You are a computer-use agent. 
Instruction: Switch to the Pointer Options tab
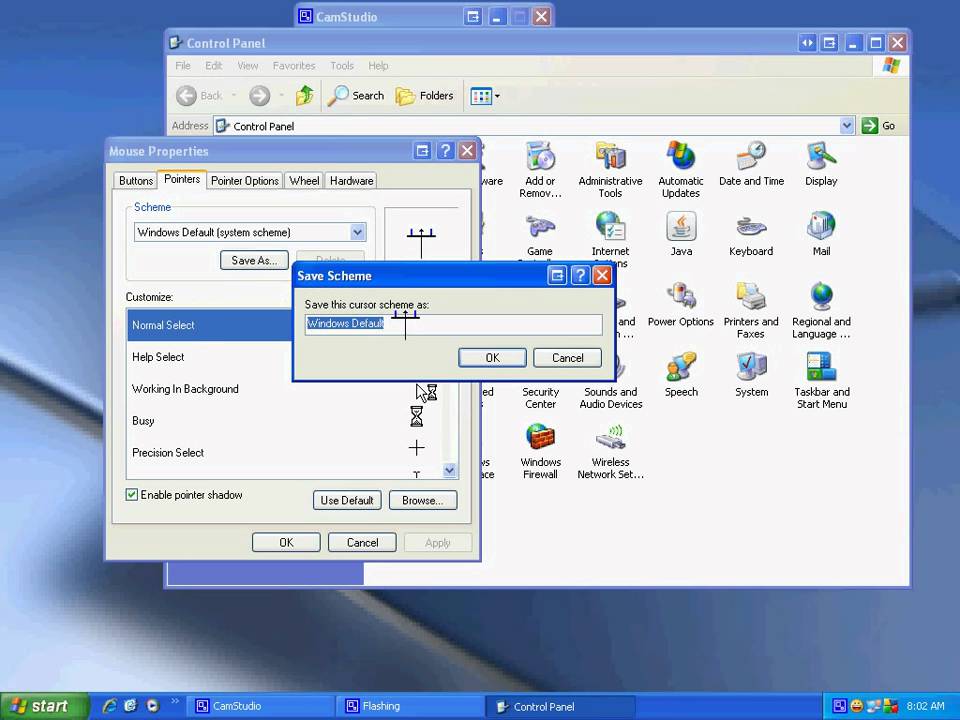[x=244, y=181]
